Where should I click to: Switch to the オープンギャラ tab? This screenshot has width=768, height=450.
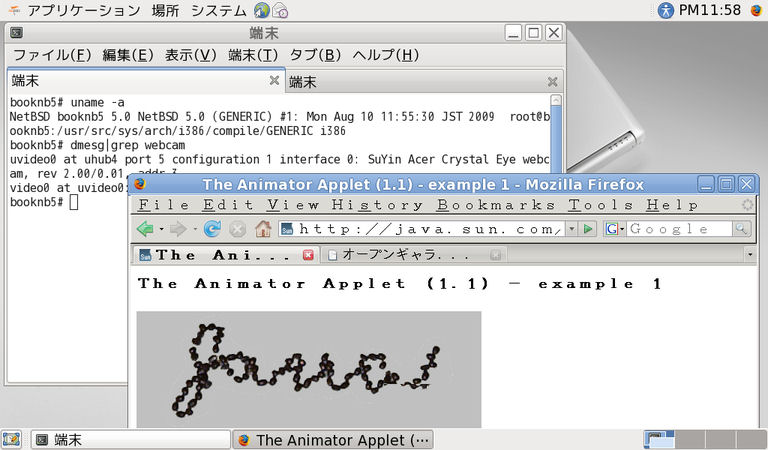pyautogui.click(x=414, y=255)
